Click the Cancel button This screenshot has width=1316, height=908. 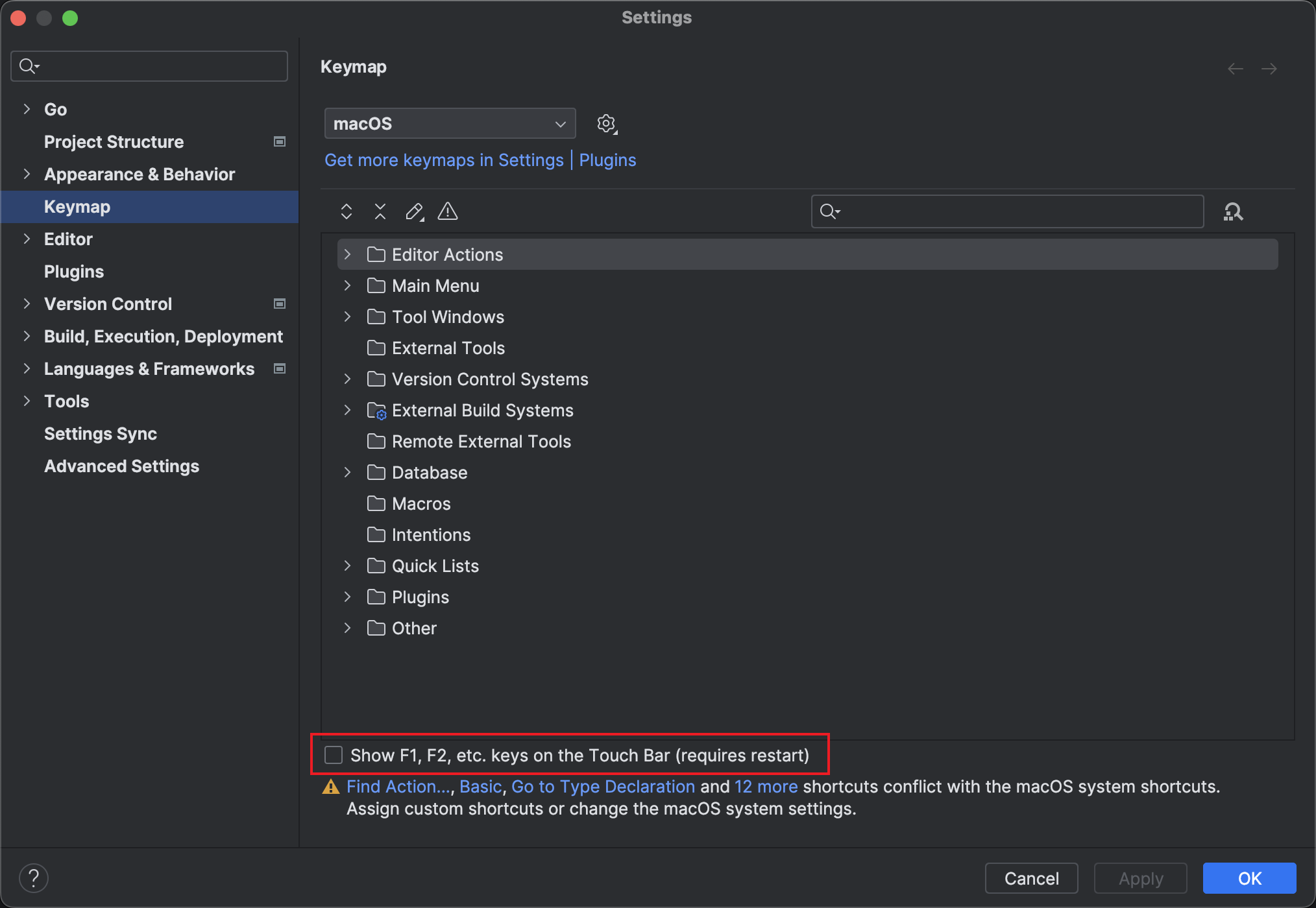(1031, 878)
